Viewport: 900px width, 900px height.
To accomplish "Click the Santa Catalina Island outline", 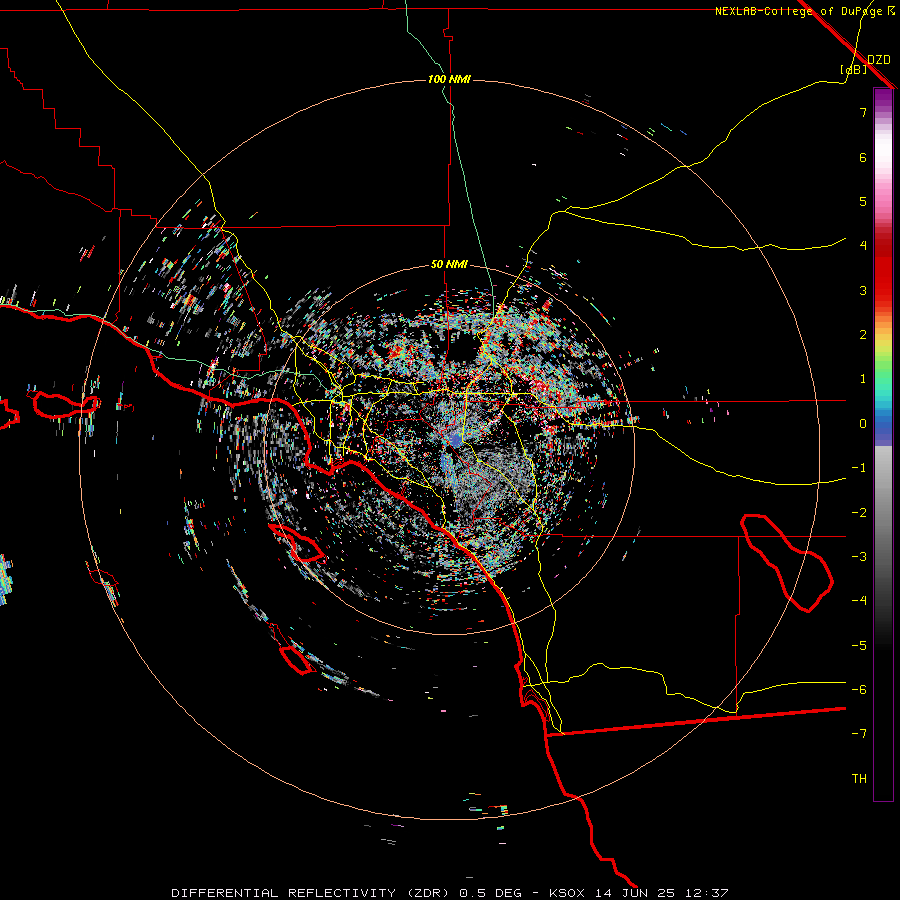I will point(297,542).
